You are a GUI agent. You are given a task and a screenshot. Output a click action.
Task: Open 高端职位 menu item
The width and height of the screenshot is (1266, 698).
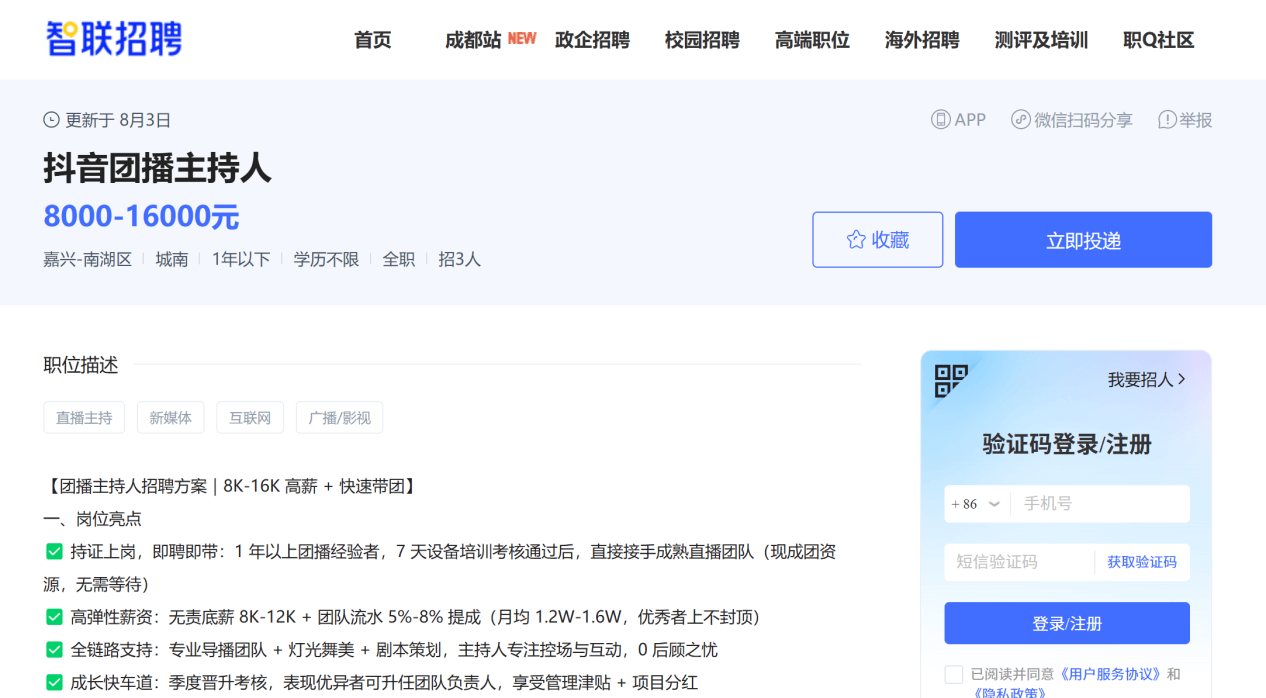(812, 40)
